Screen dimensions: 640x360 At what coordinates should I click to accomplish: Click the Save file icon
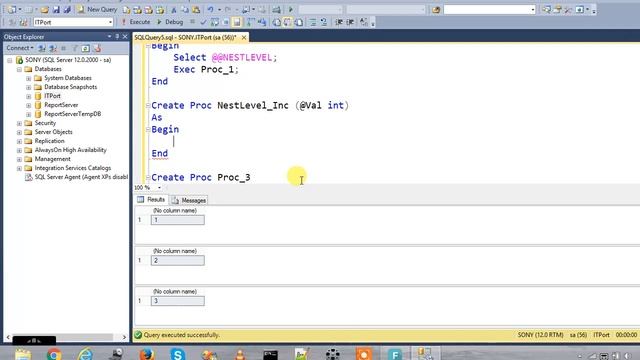56,9
